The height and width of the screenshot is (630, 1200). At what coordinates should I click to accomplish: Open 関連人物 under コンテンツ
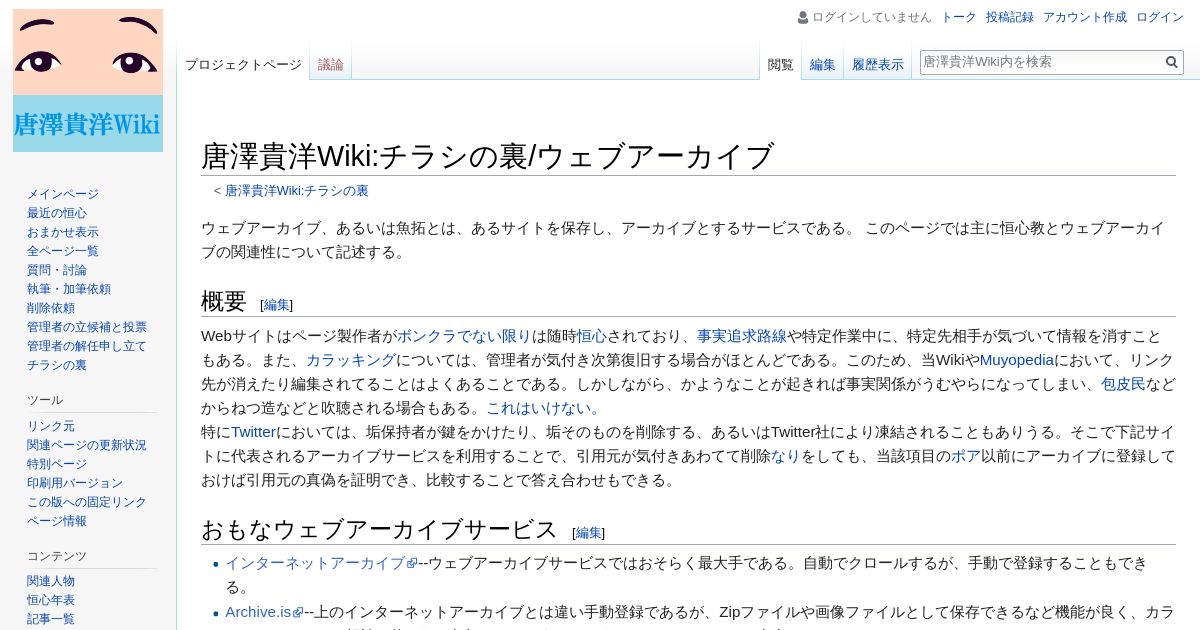pyautogui.click(x=51, y=581)
